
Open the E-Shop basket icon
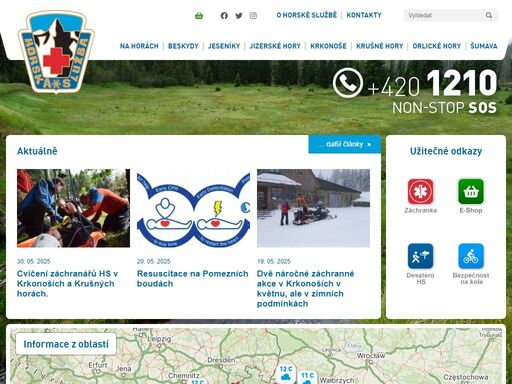(x=471, y=191)
